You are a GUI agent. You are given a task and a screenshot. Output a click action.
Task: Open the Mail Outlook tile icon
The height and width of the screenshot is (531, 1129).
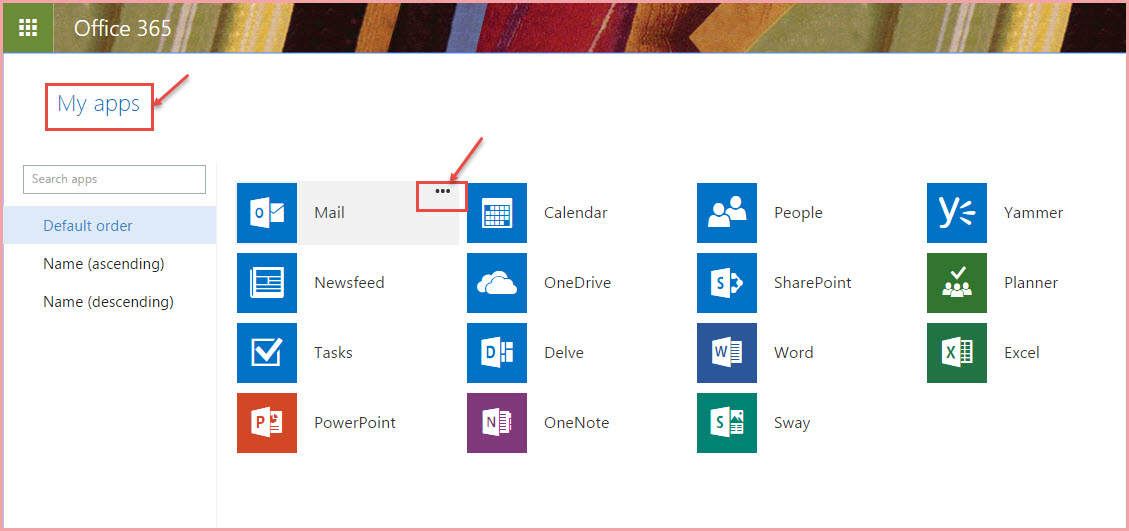pyautogui.click(x=266, y=213)
